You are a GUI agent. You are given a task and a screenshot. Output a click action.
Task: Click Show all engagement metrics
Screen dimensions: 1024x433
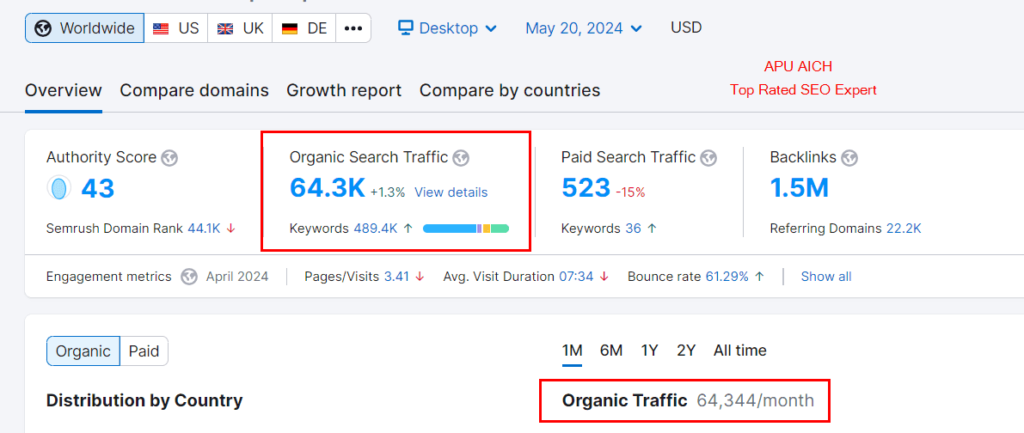826,276
